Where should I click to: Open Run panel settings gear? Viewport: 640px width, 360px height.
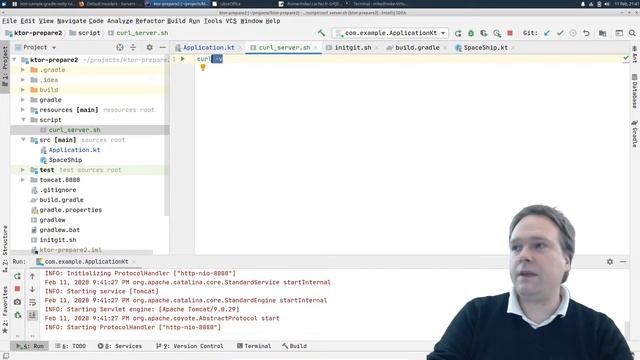coord(610,262)
